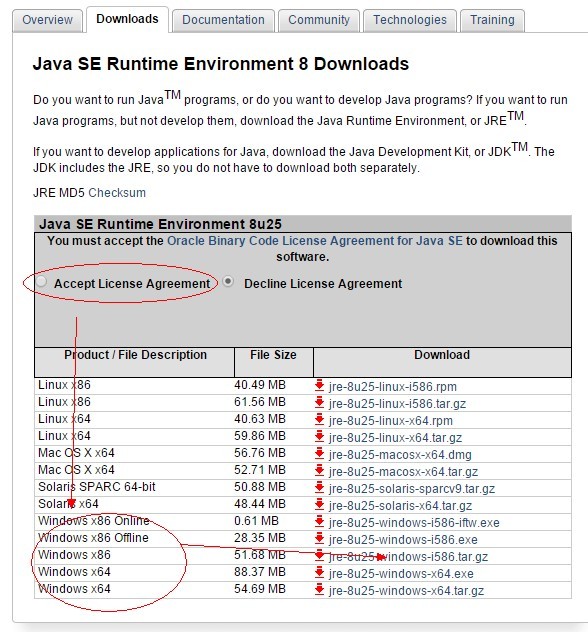This screenshot has height=632, width=588.
Task: Click download arrow icon for jre-8u25-solaris-sparcv9.tar.gz
Action: pyautogui.click(x=319, y=488)
